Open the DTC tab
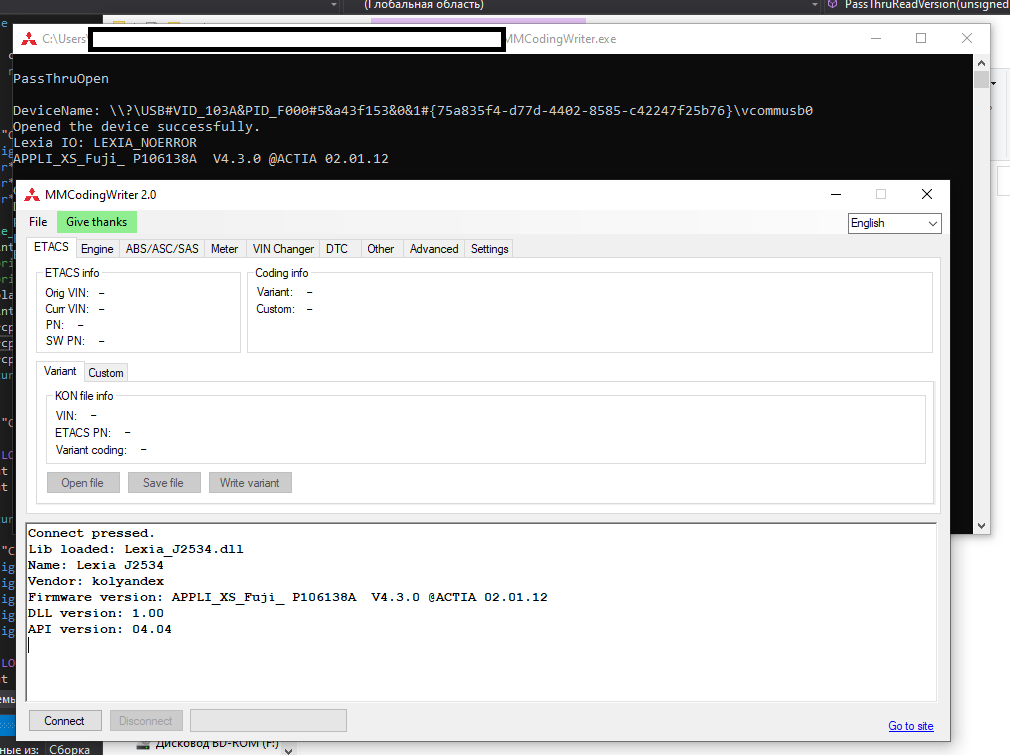The image size is (1010, 755). point(337,249)
